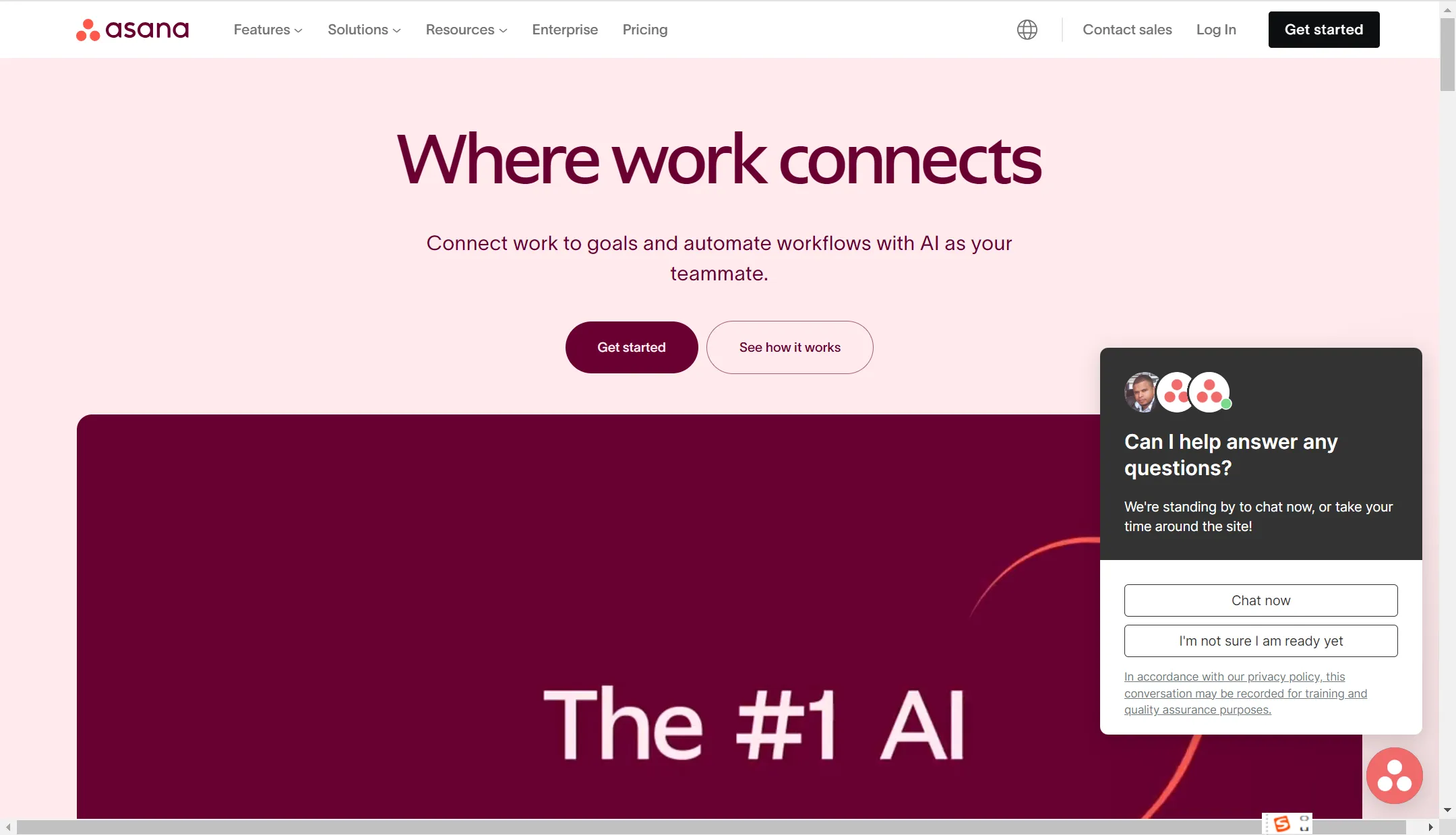1456x835 pixels.
Task: Click the orange Asana dot icon bottom right
Action: pyautogui.click(x=1394, y=775)
